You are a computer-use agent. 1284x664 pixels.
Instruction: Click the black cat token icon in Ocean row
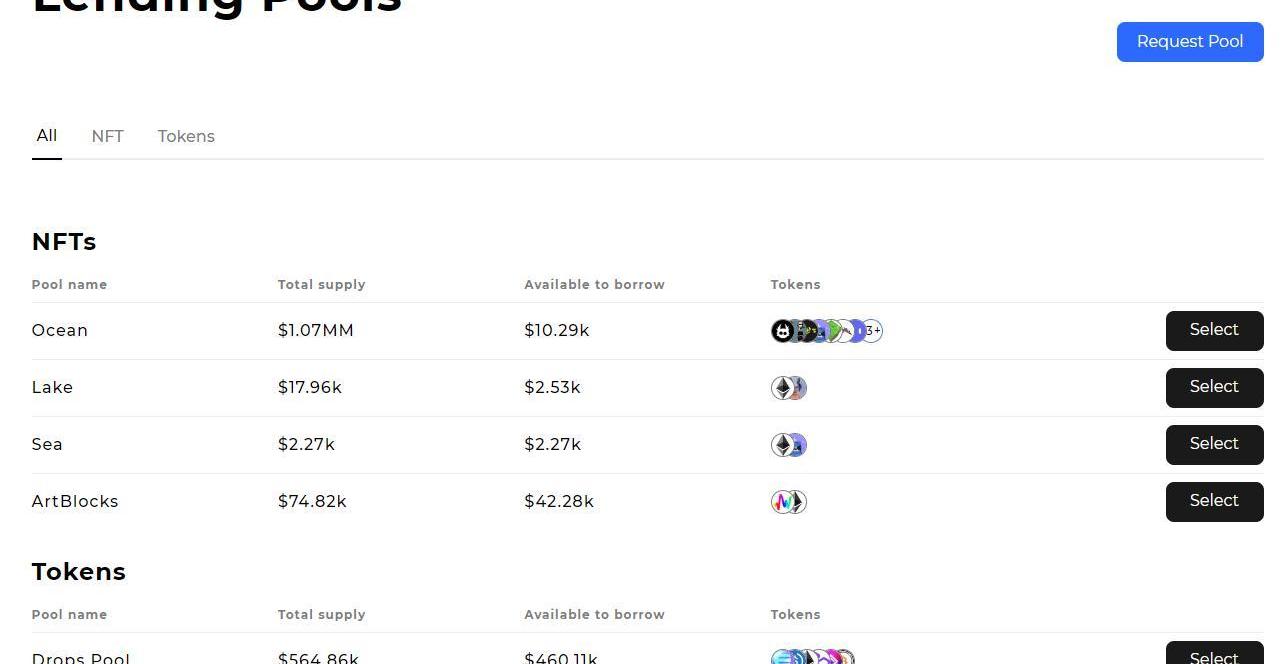[x=782, y=331]
